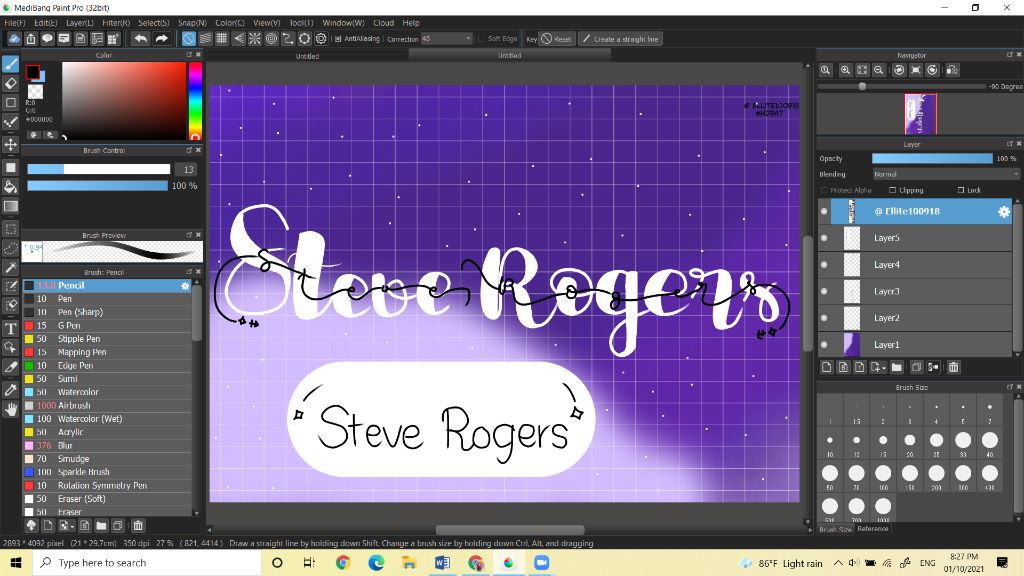Enable crisscross grid snap
The width and height of the screenshot is (1024, 576).
tap(221, 39)
